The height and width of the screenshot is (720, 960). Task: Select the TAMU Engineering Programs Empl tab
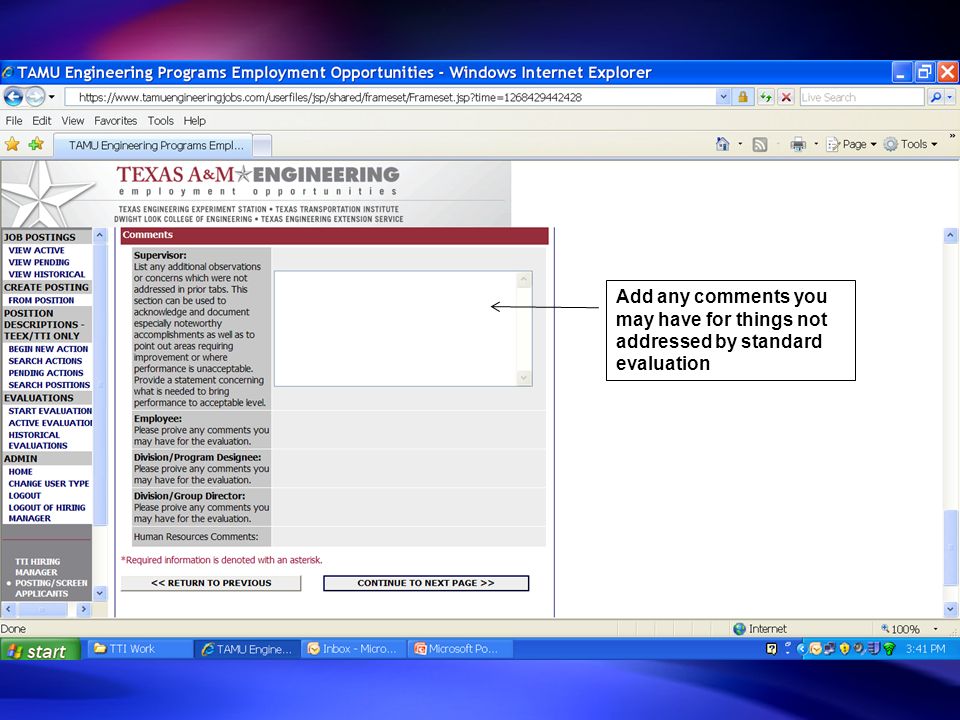[x=153, y=145]
